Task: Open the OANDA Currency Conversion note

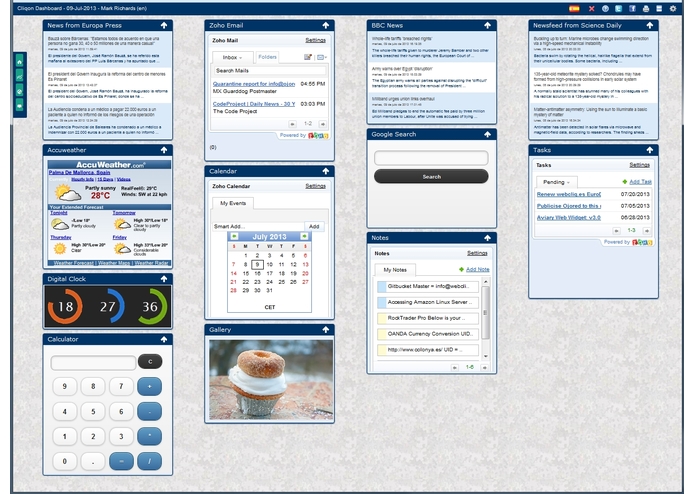Action: 428,335
